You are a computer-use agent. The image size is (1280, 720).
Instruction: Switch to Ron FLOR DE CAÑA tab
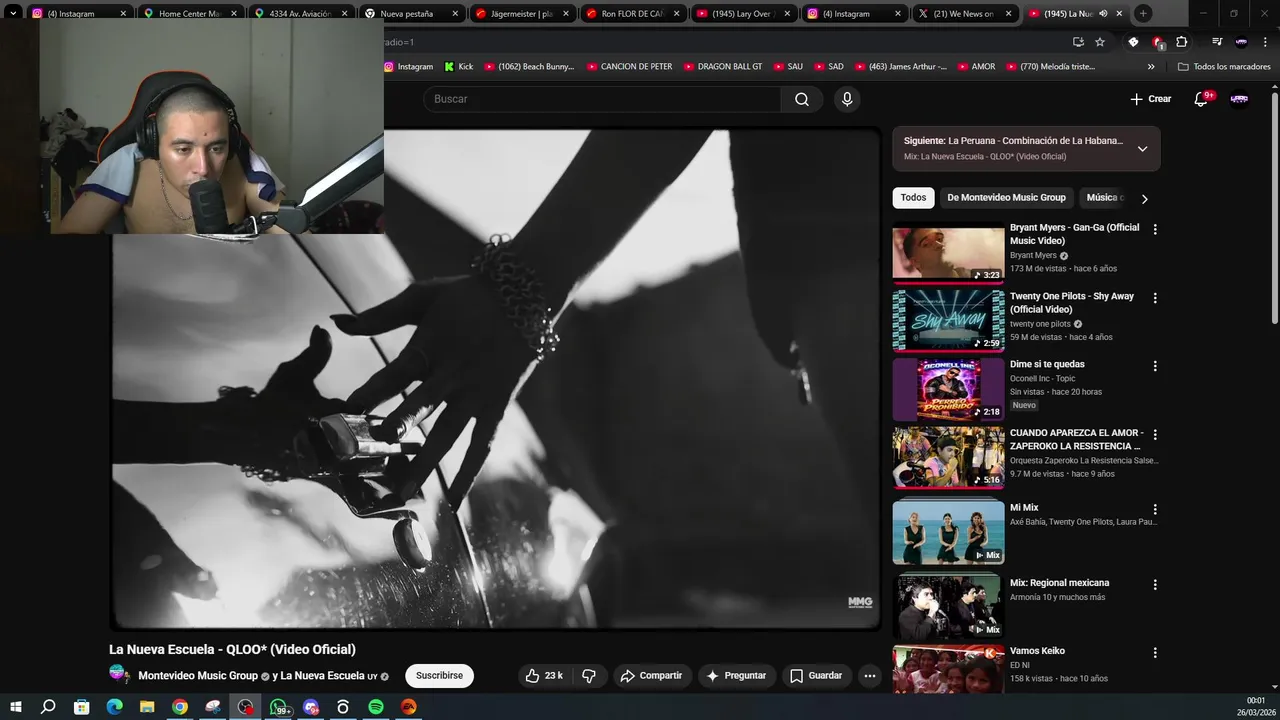[x=632, y=14]
